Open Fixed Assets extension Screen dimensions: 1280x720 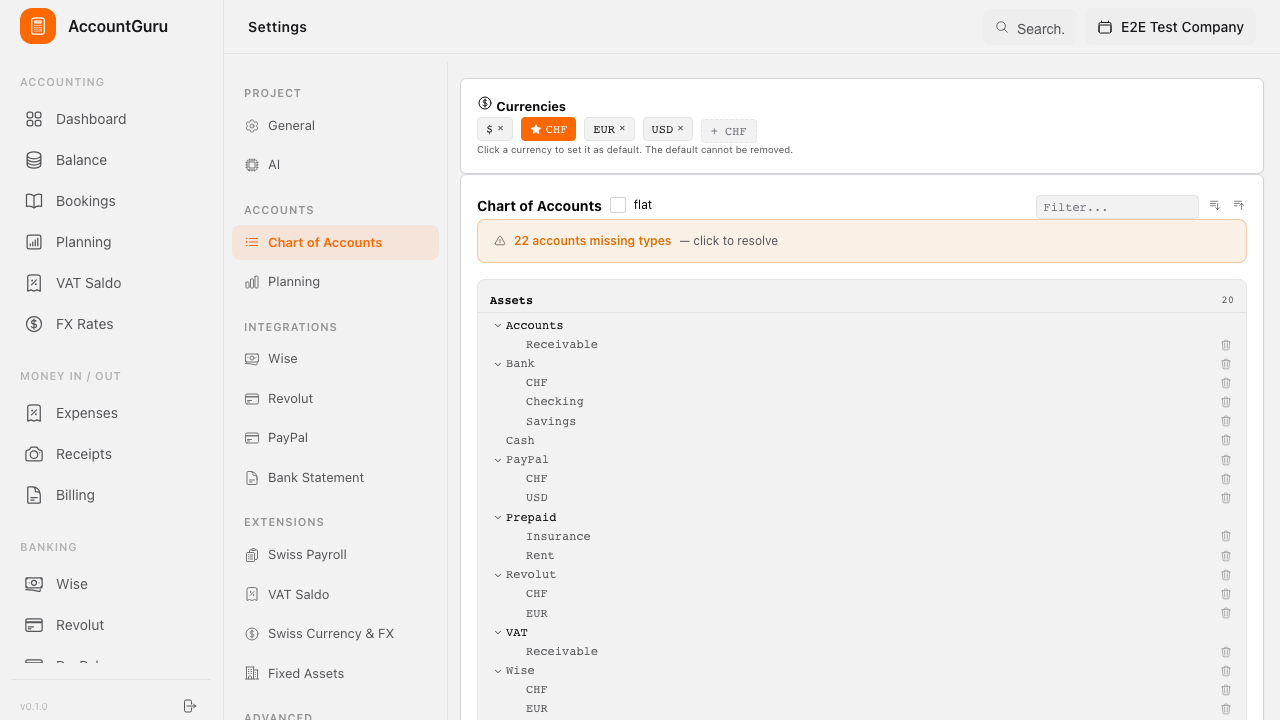[x=335, y=674]
